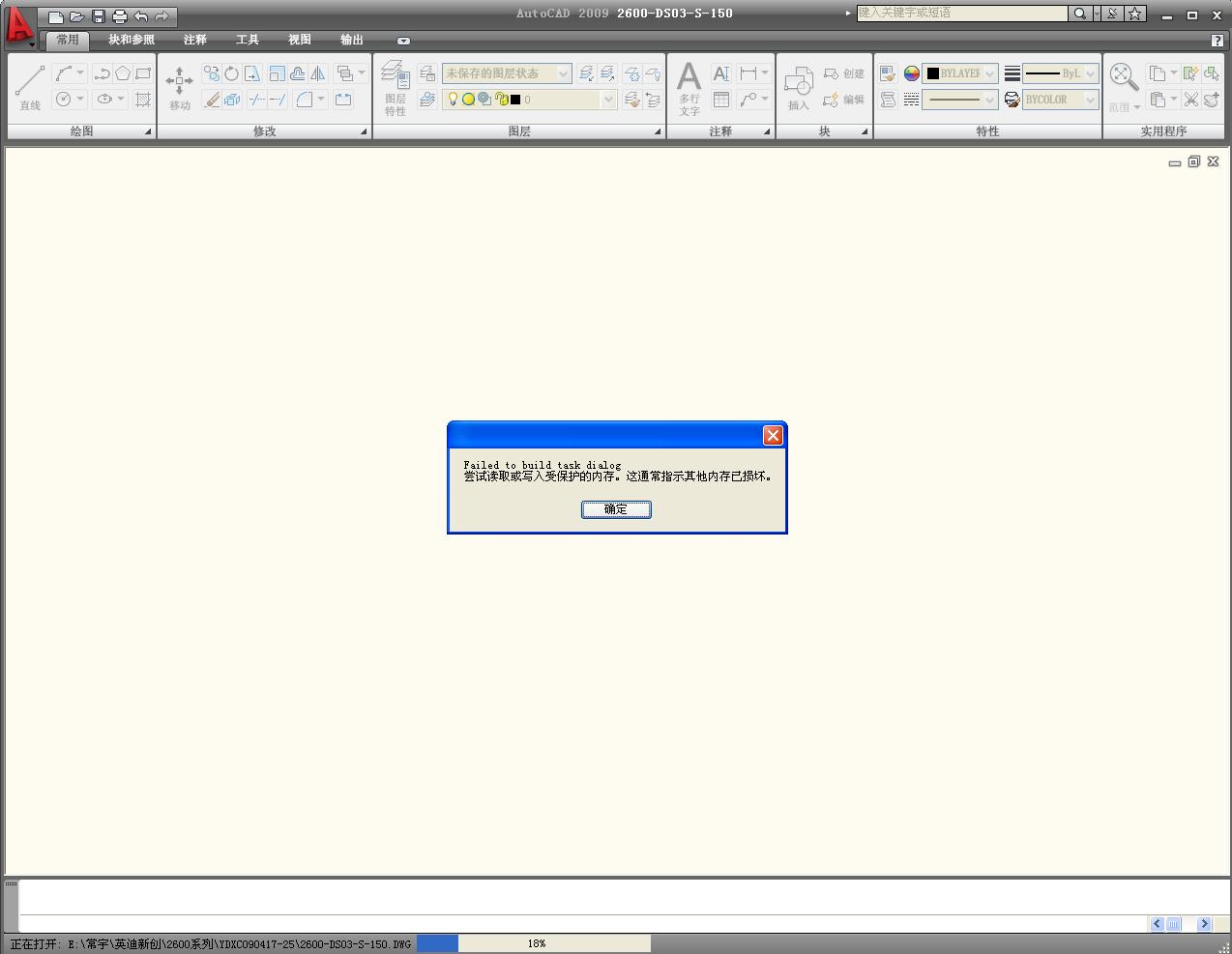Click the black BYLAYER color swatch

point(932,73)
